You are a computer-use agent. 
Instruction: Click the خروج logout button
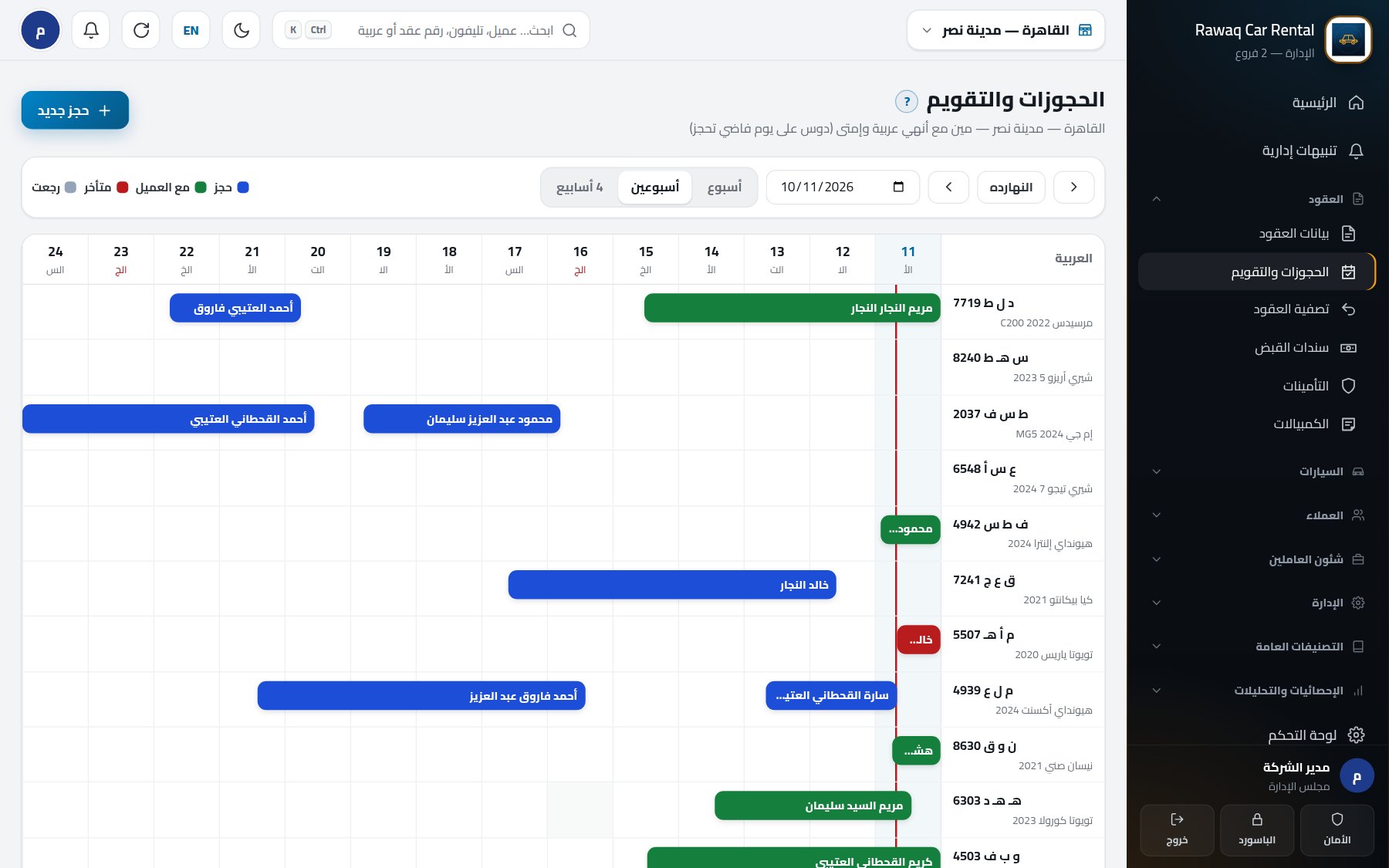point(1177,830)
